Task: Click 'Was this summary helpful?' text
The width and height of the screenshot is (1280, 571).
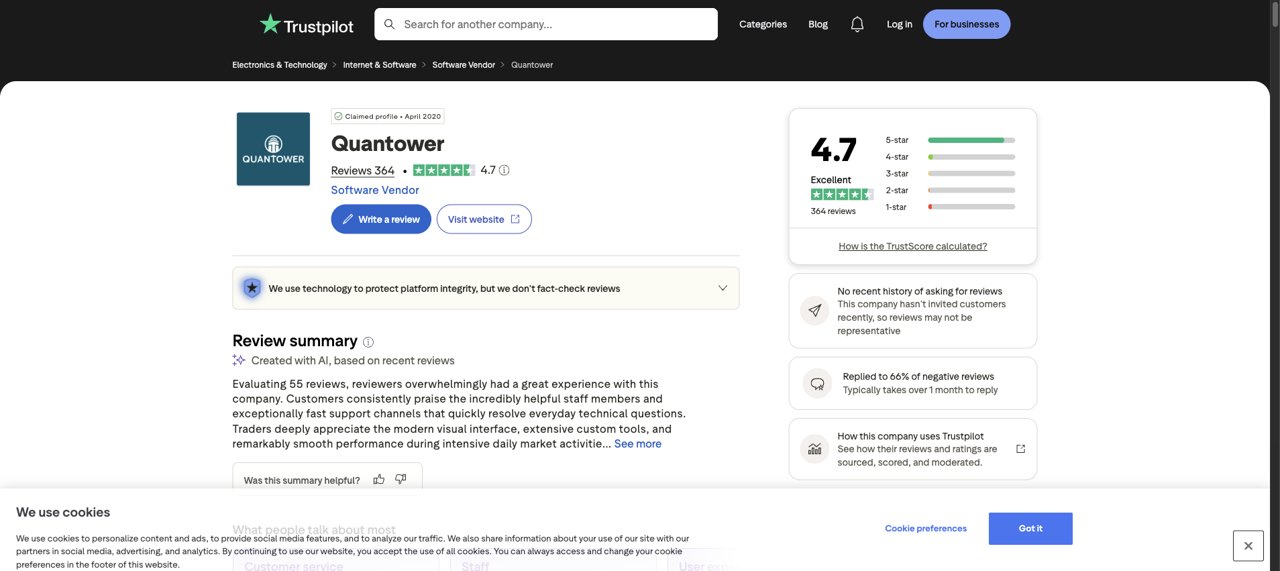Action: point(302,480)
